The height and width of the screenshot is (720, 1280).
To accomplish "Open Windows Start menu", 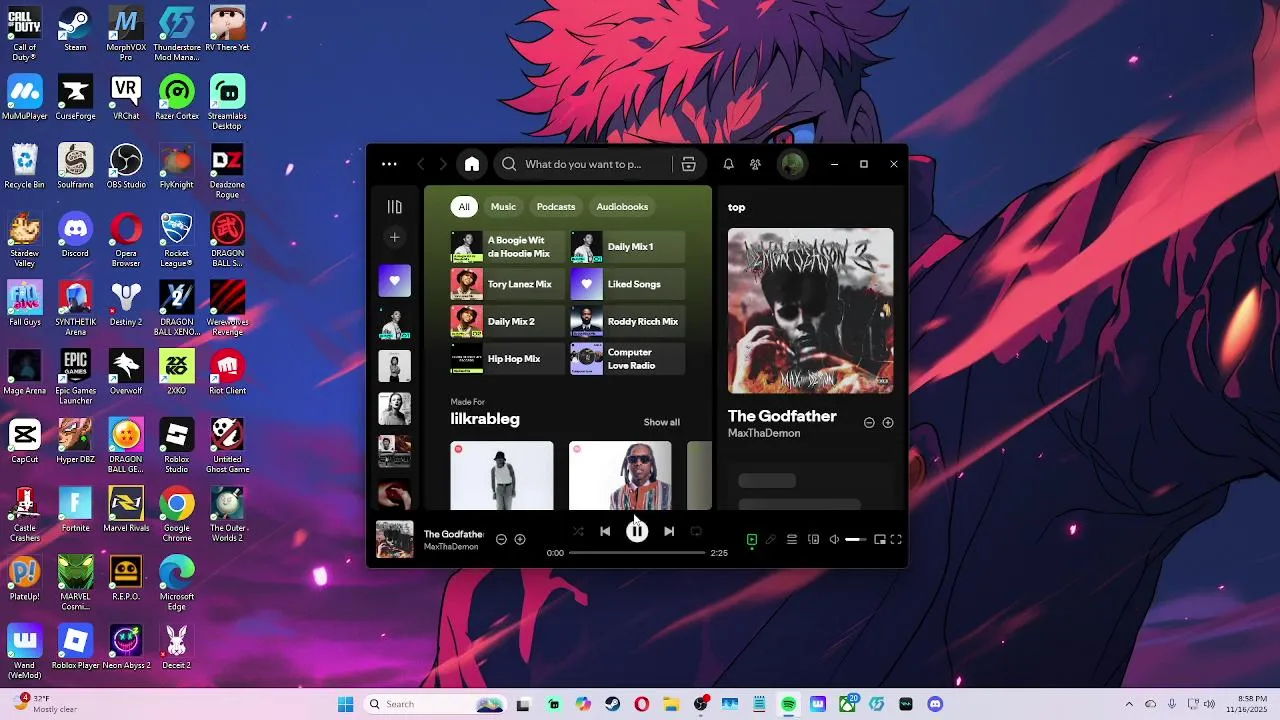I will coord(345,704).
